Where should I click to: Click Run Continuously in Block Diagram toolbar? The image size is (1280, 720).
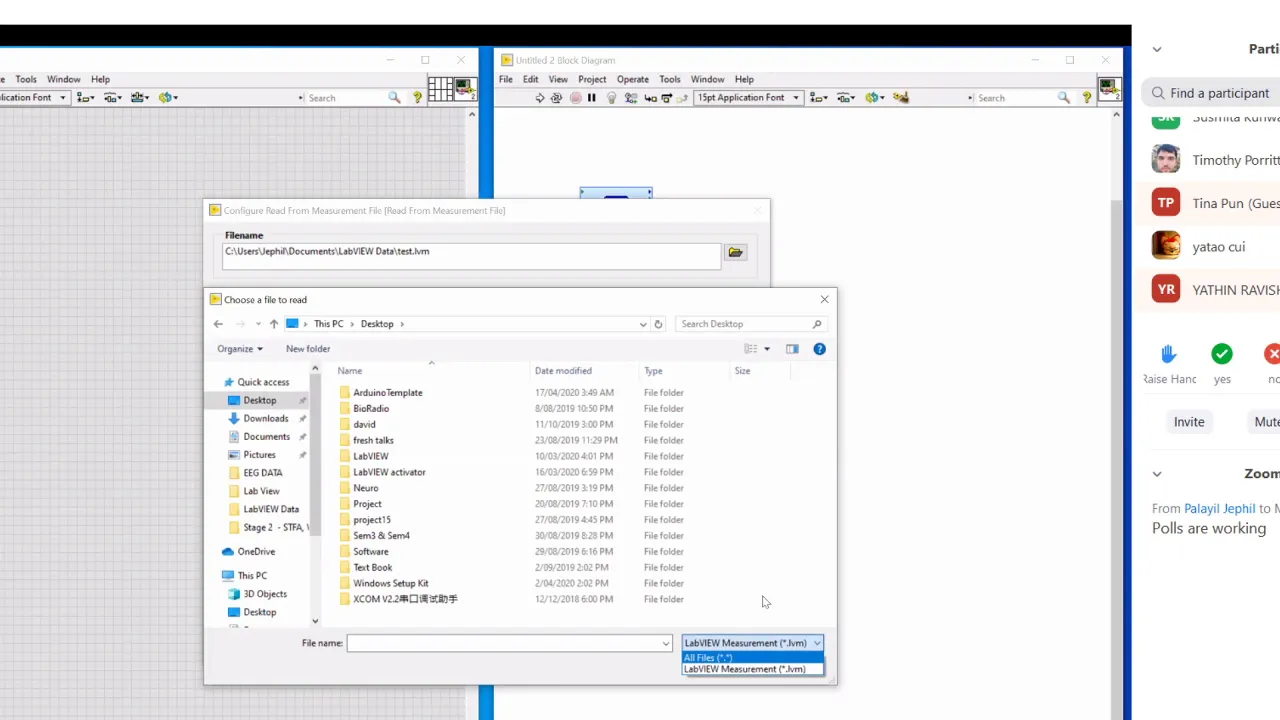pyautogui.click(x=557, y=98)
